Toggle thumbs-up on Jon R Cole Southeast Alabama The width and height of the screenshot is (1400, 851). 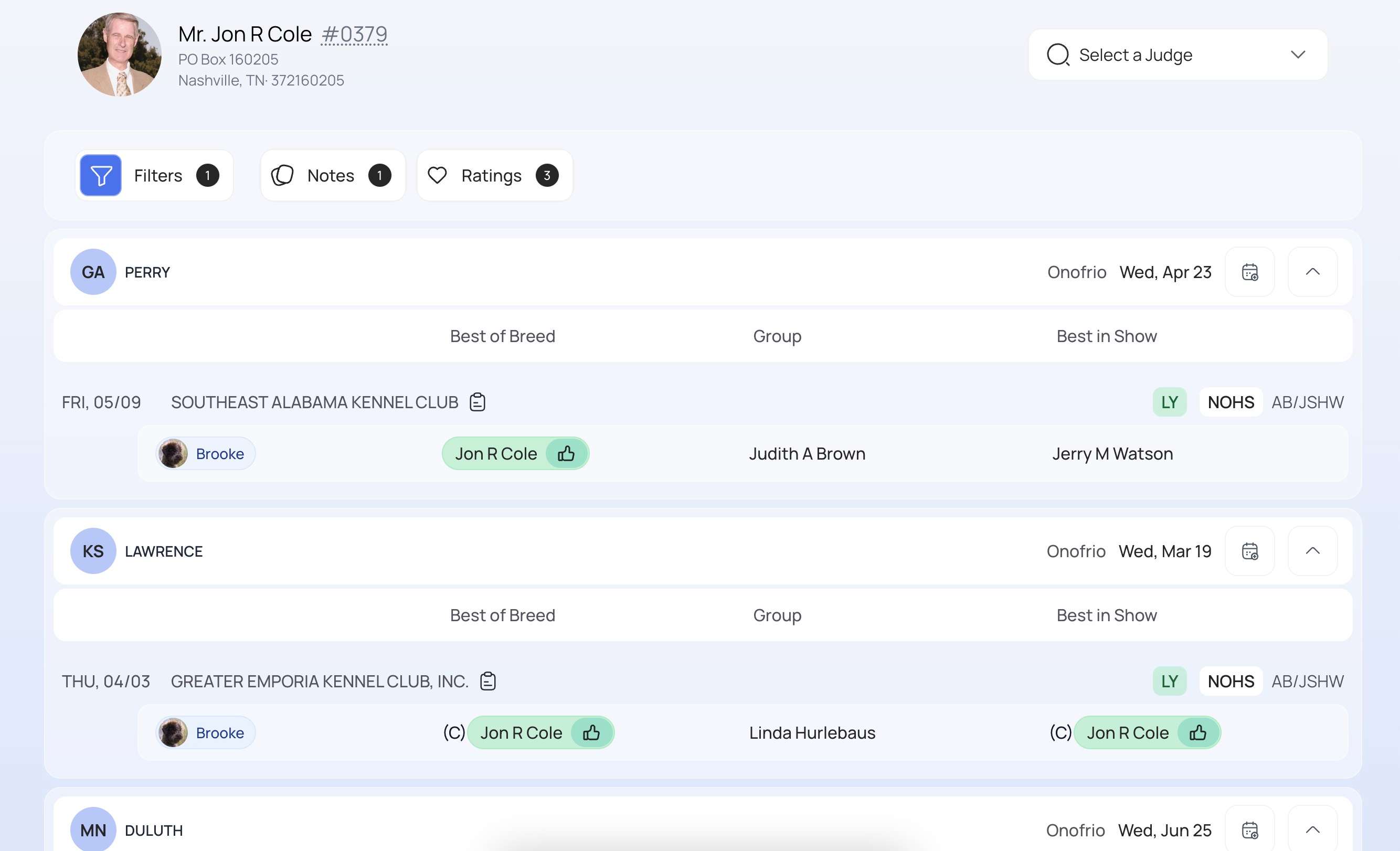[x=566, y=454]
